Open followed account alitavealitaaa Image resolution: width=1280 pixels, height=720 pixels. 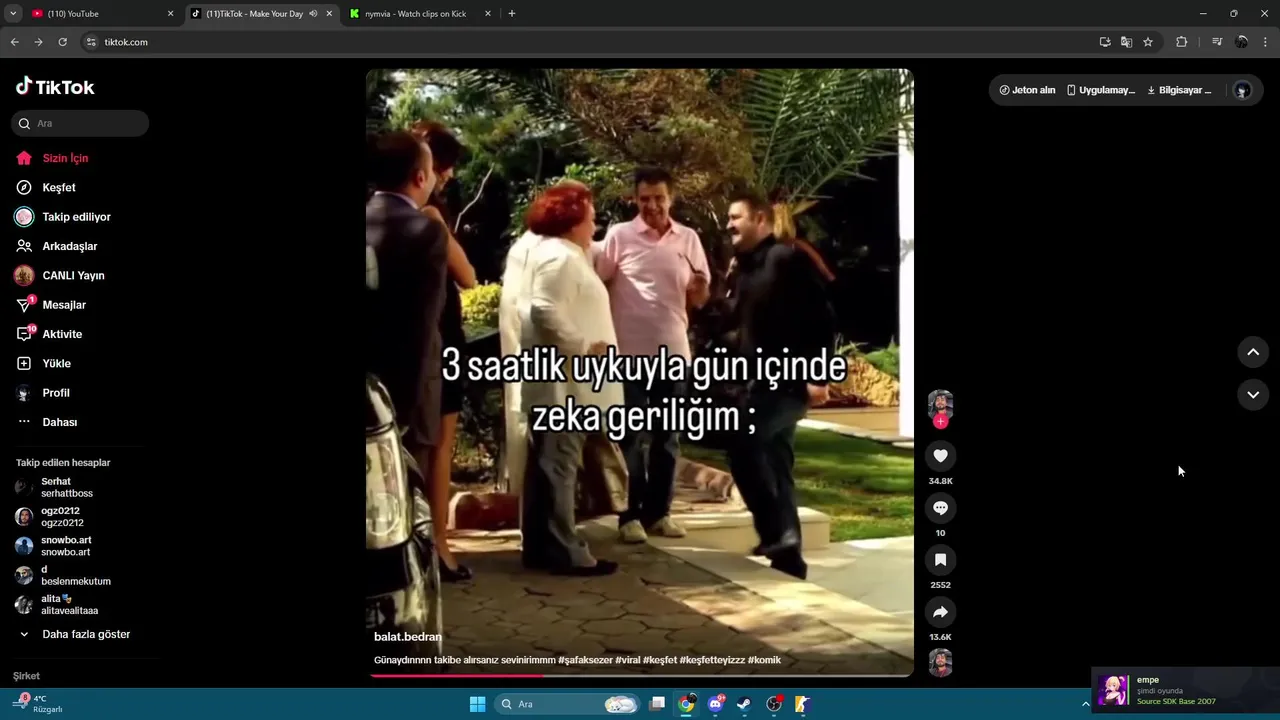[58, 604]
